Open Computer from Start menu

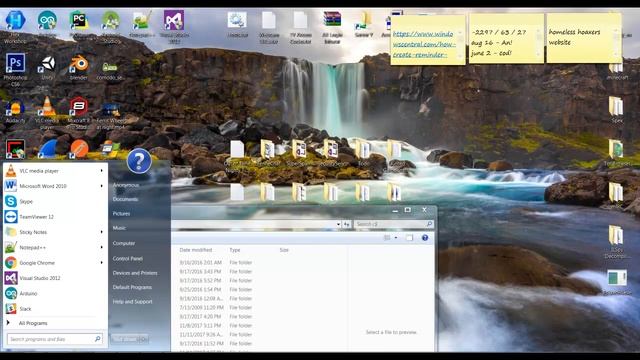tap(124, 243)
